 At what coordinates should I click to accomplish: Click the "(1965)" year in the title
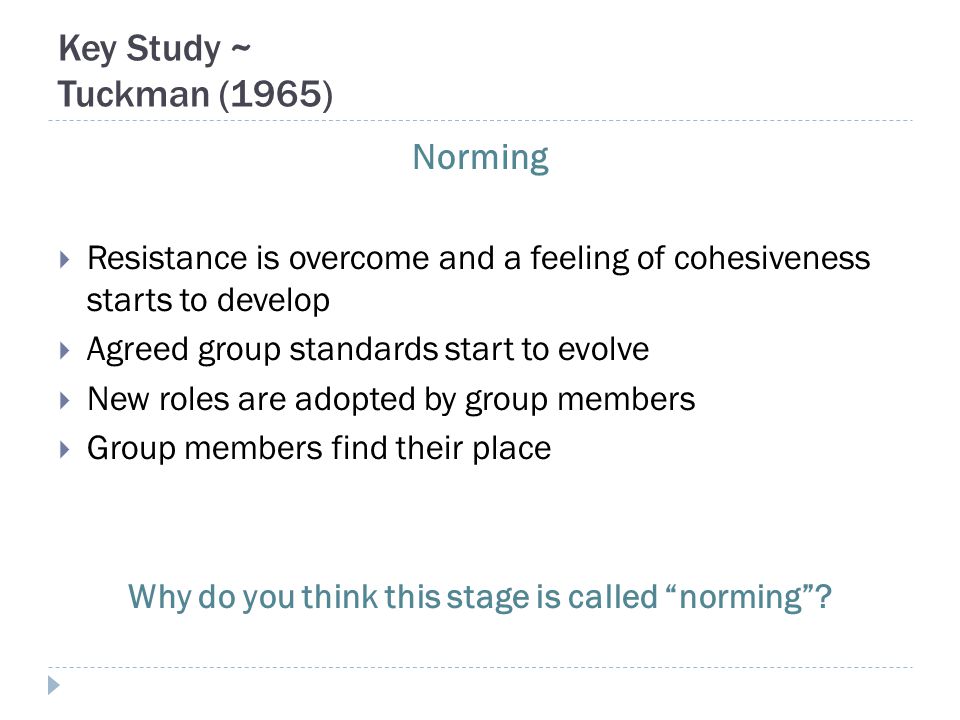pos(276,94)
